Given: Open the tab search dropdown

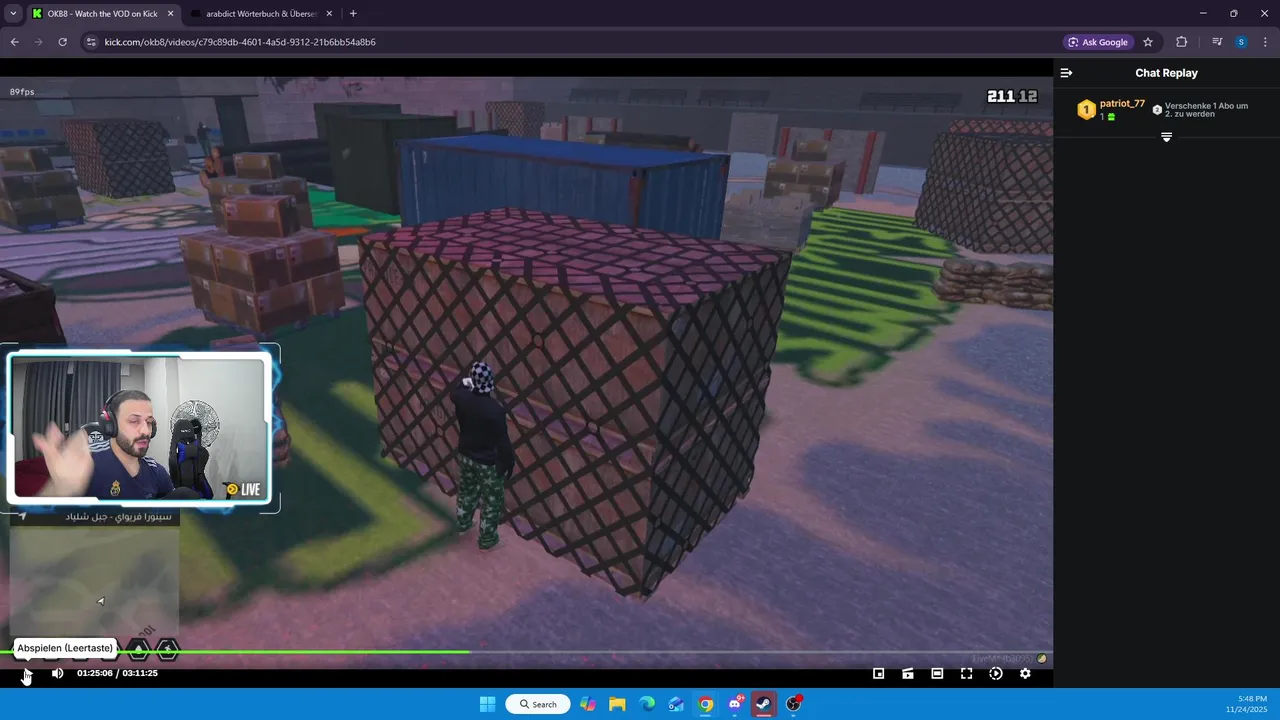Looking at the screenshot, I should pos(13,14).
